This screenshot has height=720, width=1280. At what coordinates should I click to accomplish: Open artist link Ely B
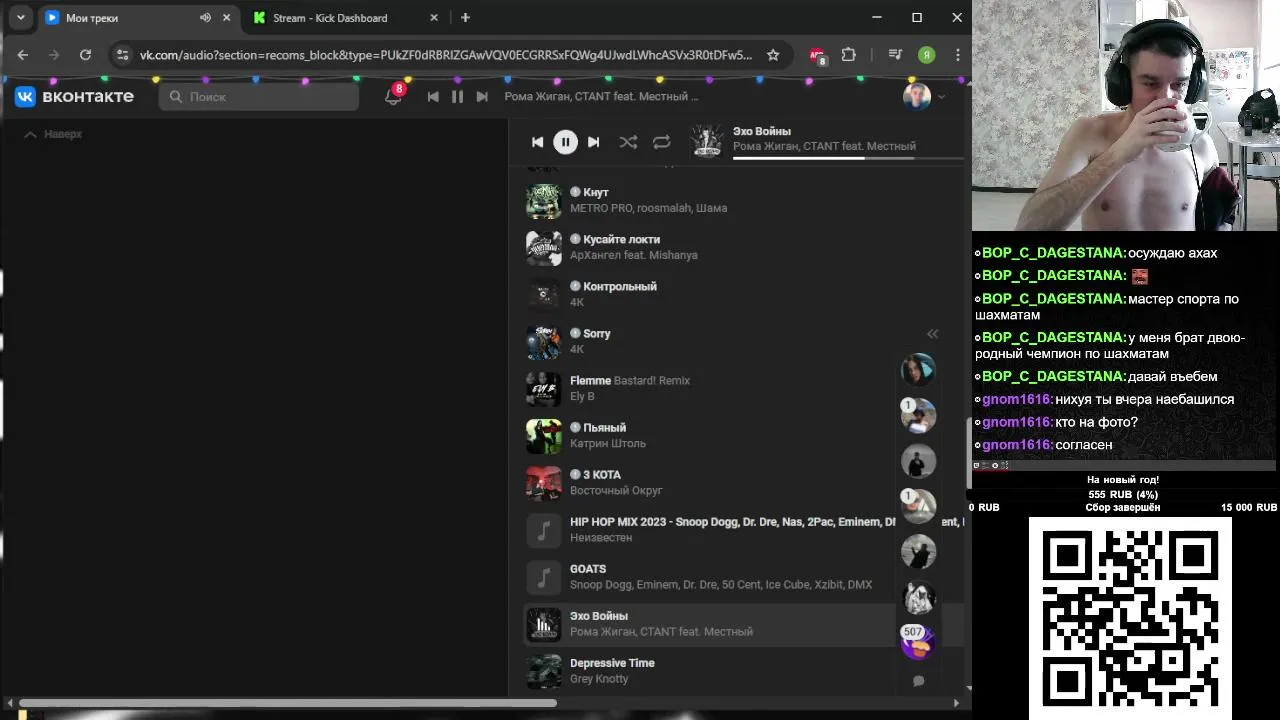click(582, 396)
